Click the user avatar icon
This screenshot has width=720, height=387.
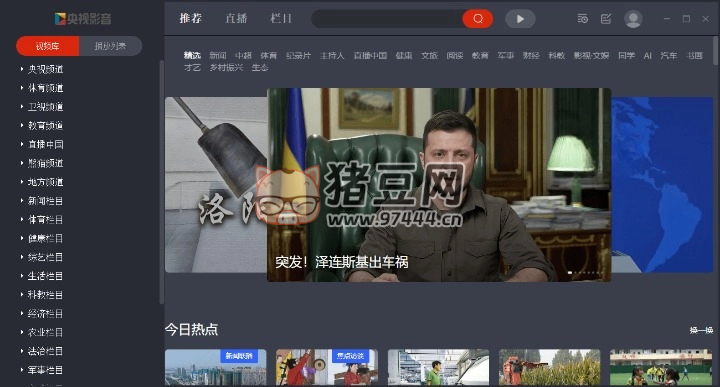633,19
